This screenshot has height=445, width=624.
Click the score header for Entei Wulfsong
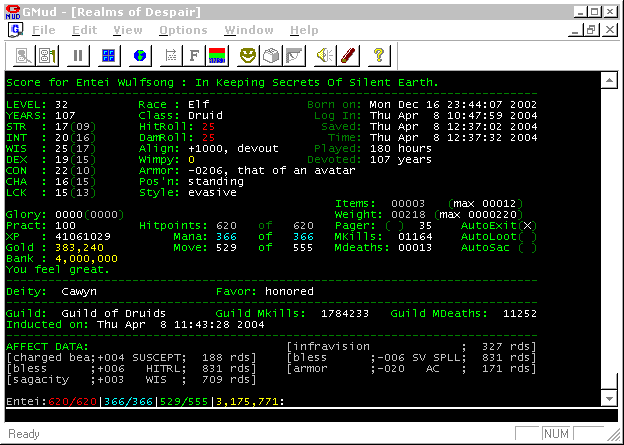pos(222,82)
